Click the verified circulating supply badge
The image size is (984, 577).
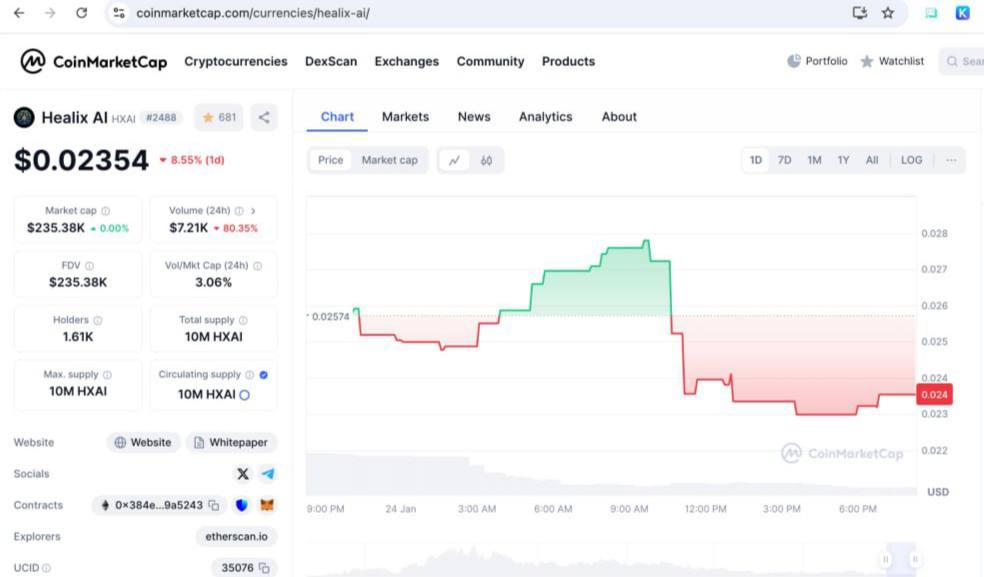coord(264,375)
